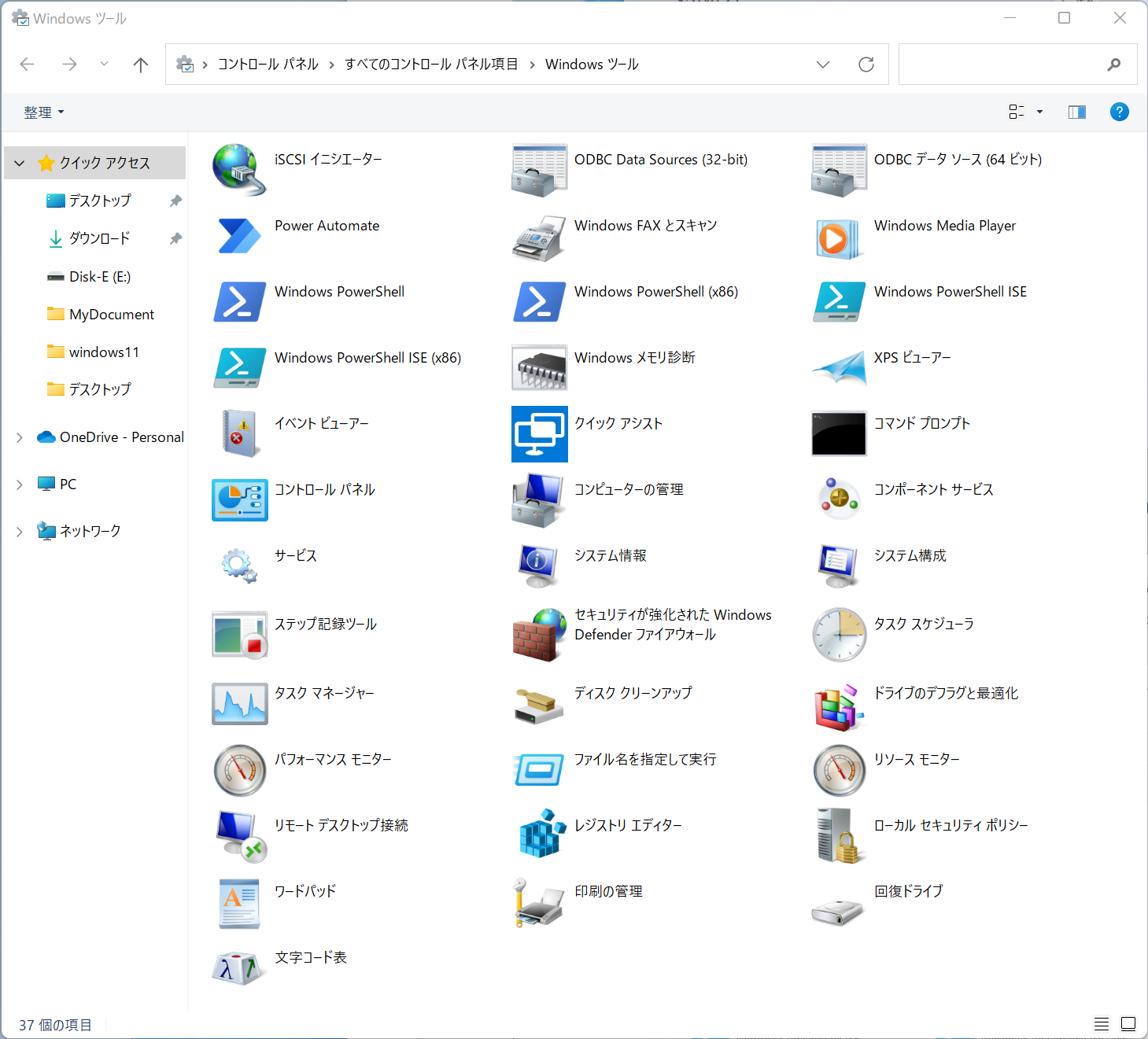The image size is (1148, 1039).
Task: Open the システム情報 icon
Action: pos(539,566)
